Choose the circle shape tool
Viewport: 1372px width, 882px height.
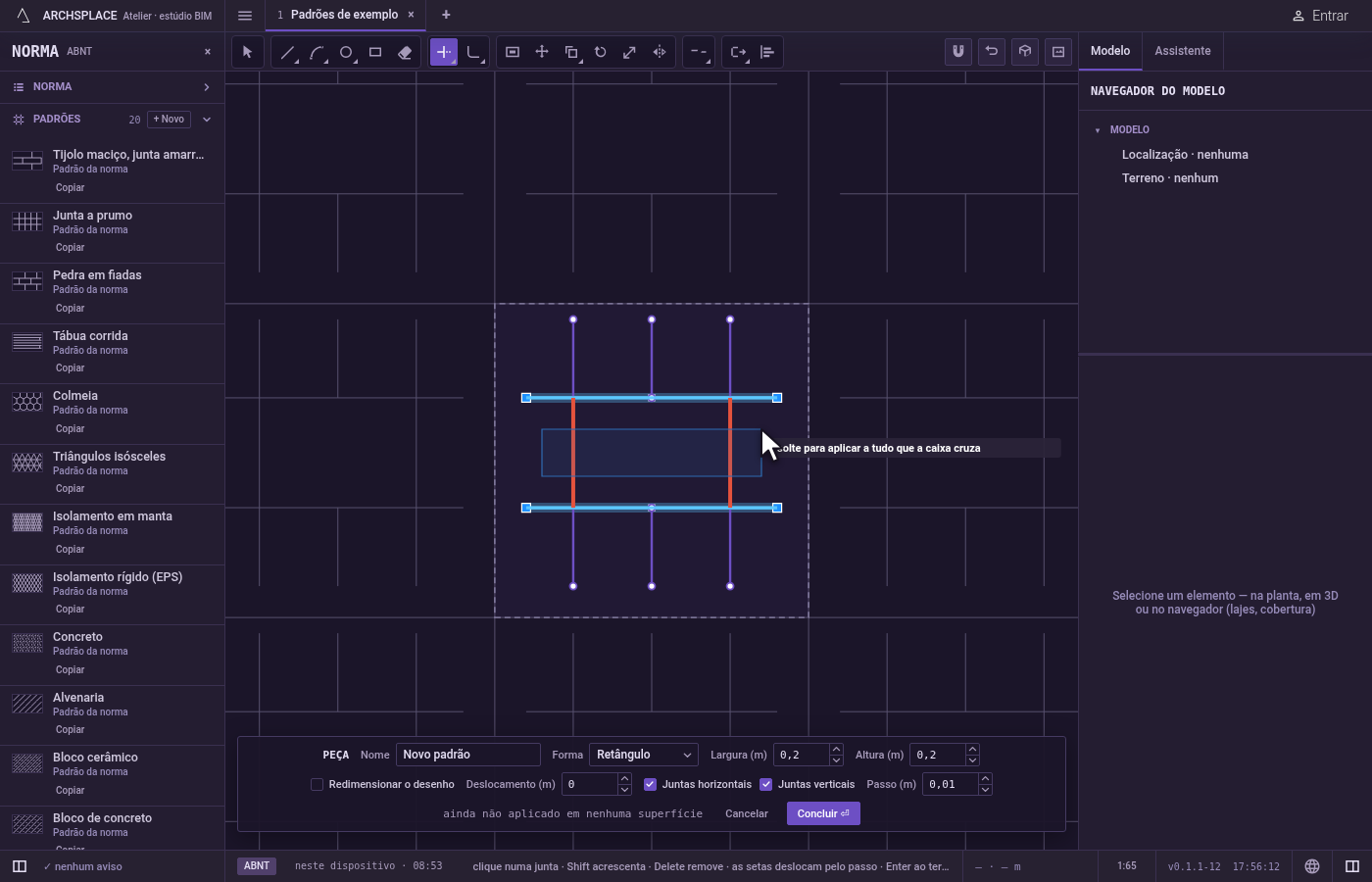coord(346,52)
